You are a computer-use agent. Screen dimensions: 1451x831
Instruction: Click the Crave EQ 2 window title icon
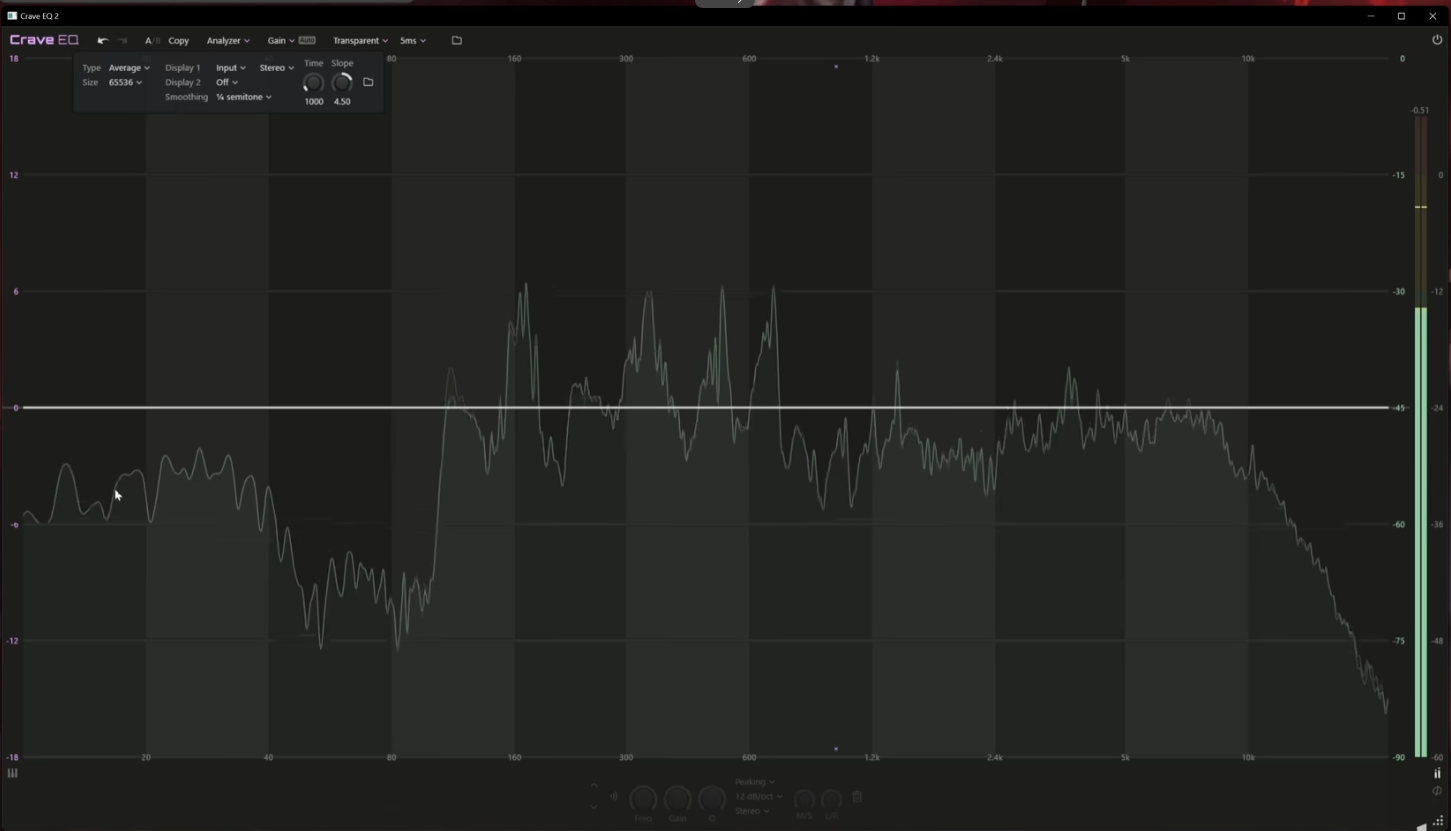click(11, 16)
